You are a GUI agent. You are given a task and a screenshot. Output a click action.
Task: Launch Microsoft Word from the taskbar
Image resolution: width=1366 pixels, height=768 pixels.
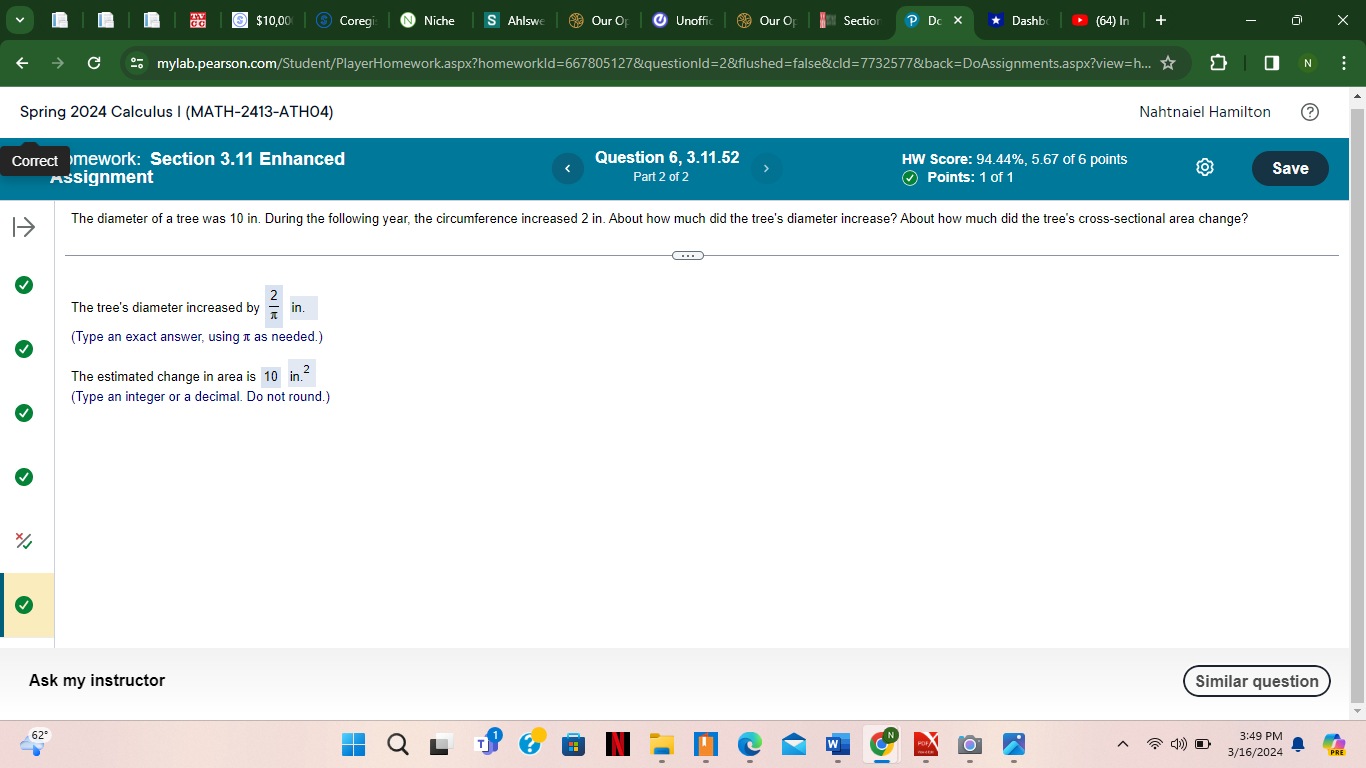[837, 745]
